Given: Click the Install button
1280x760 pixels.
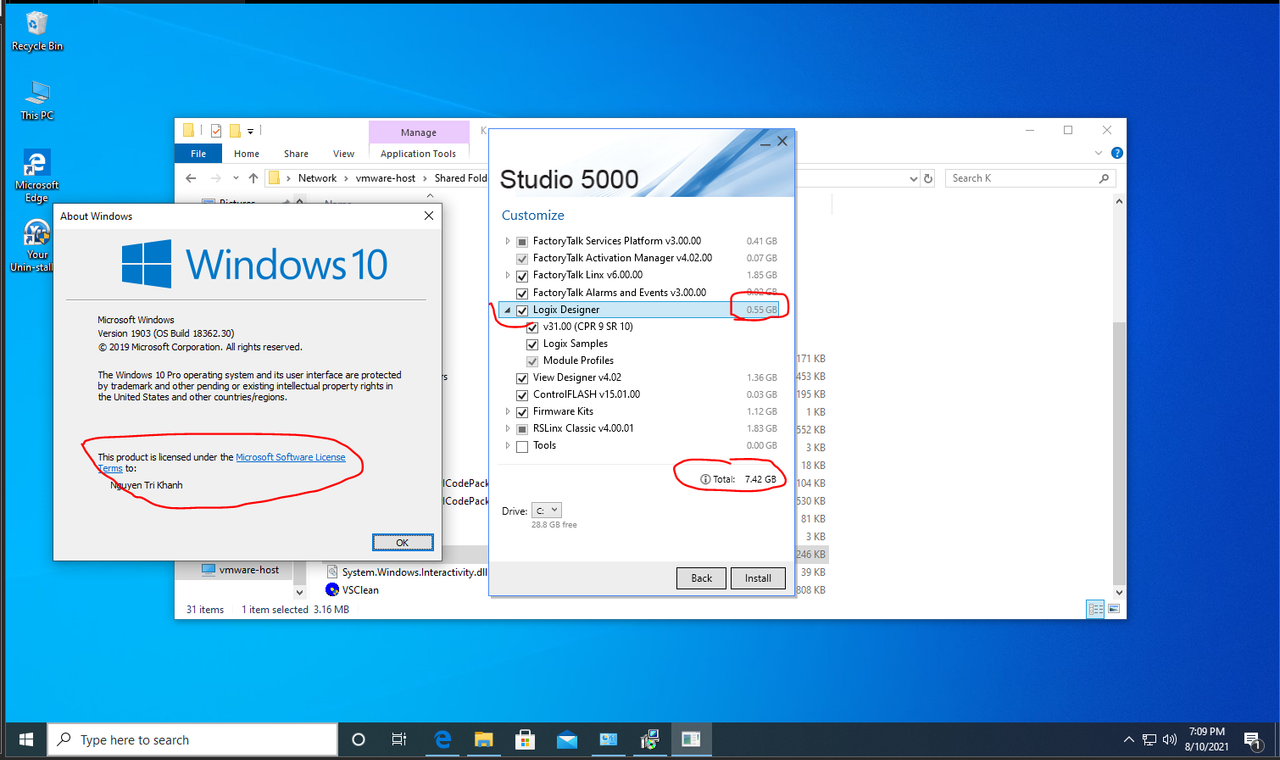Looking at the screenshot, I should click(x=758, y=578).
